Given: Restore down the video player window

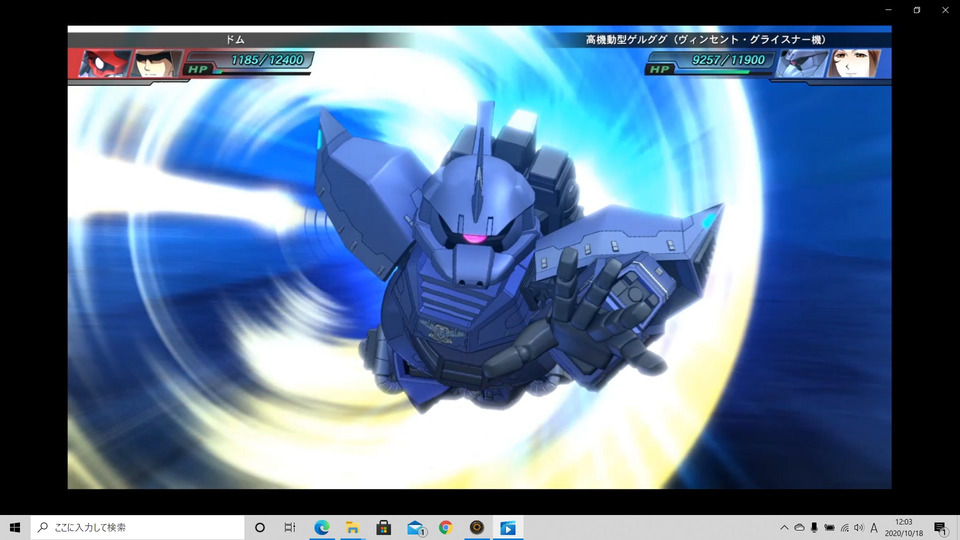Looking at the screenshot, I should pos(917,10).
